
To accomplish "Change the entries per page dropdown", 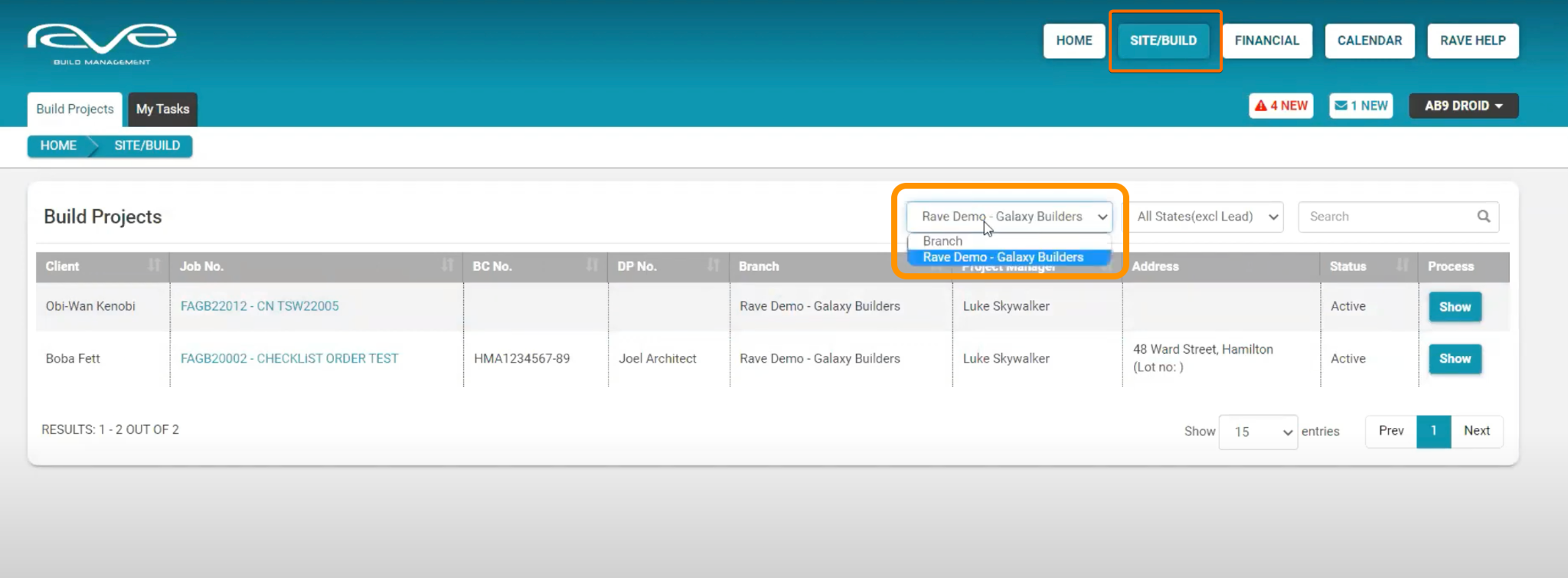I will (1257, 432).
